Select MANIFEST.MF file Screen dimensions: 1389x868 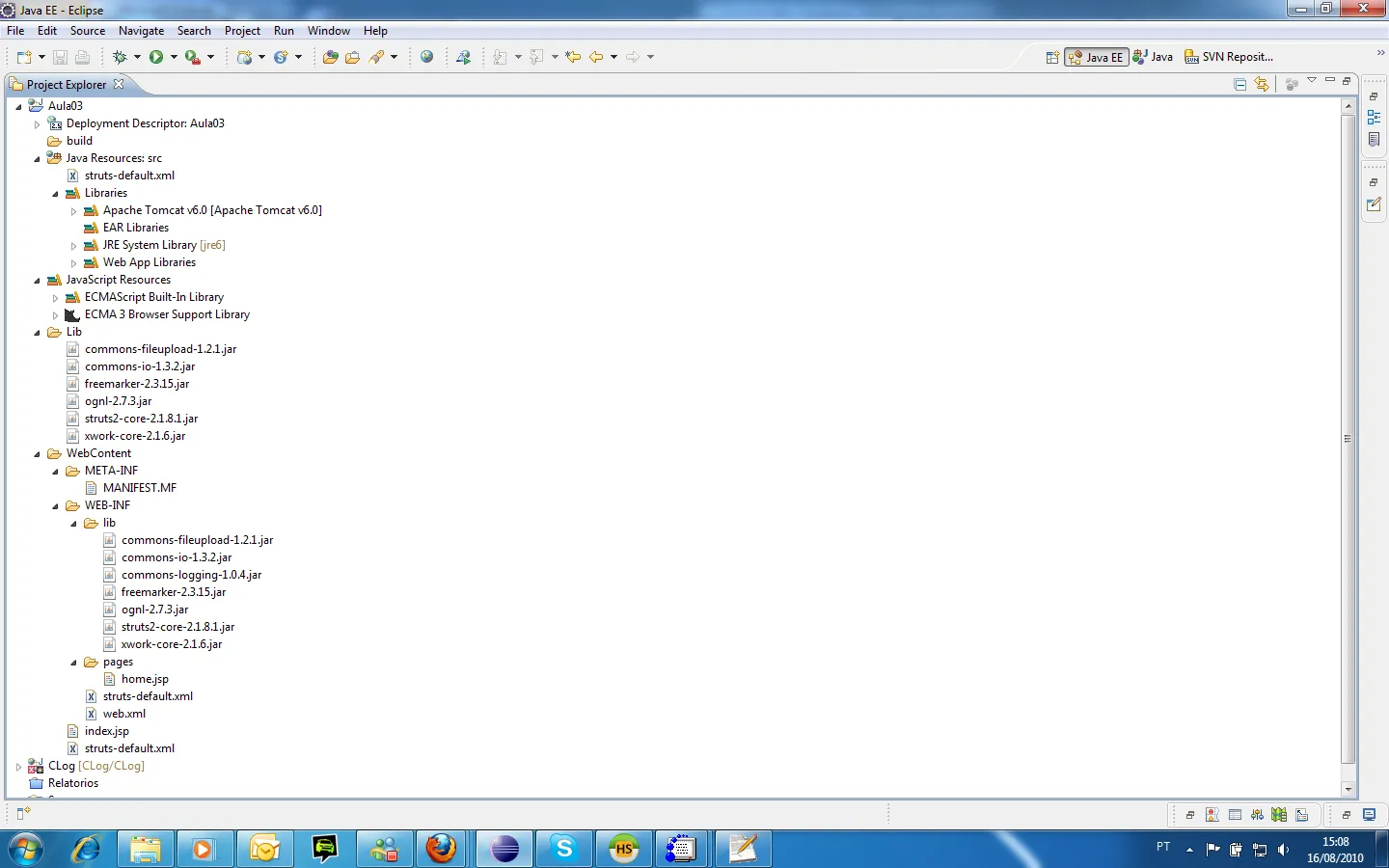click(x=140, y=488)
